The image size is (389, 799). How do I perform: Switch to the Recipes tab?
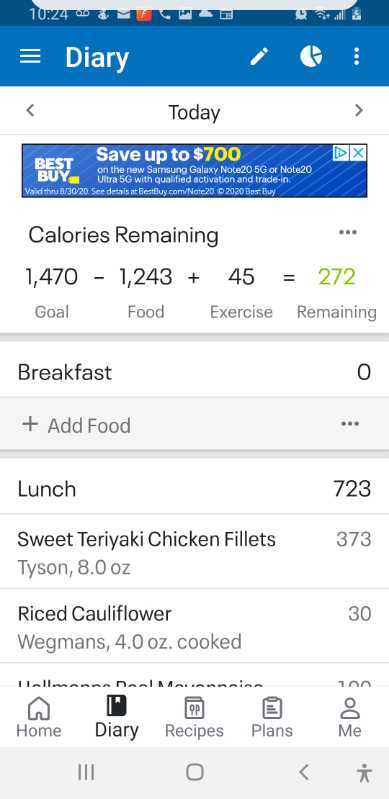[194, 717]
